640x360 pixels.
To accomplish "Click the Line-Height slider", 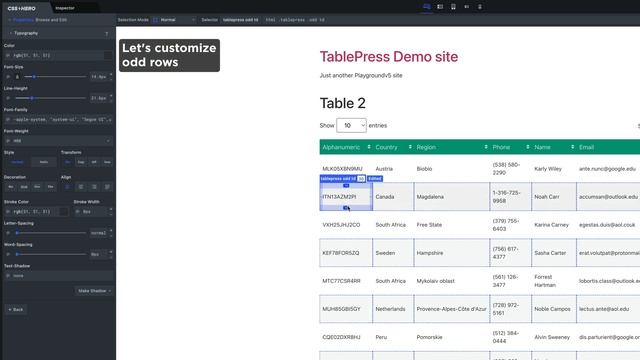I will (51, 98).
